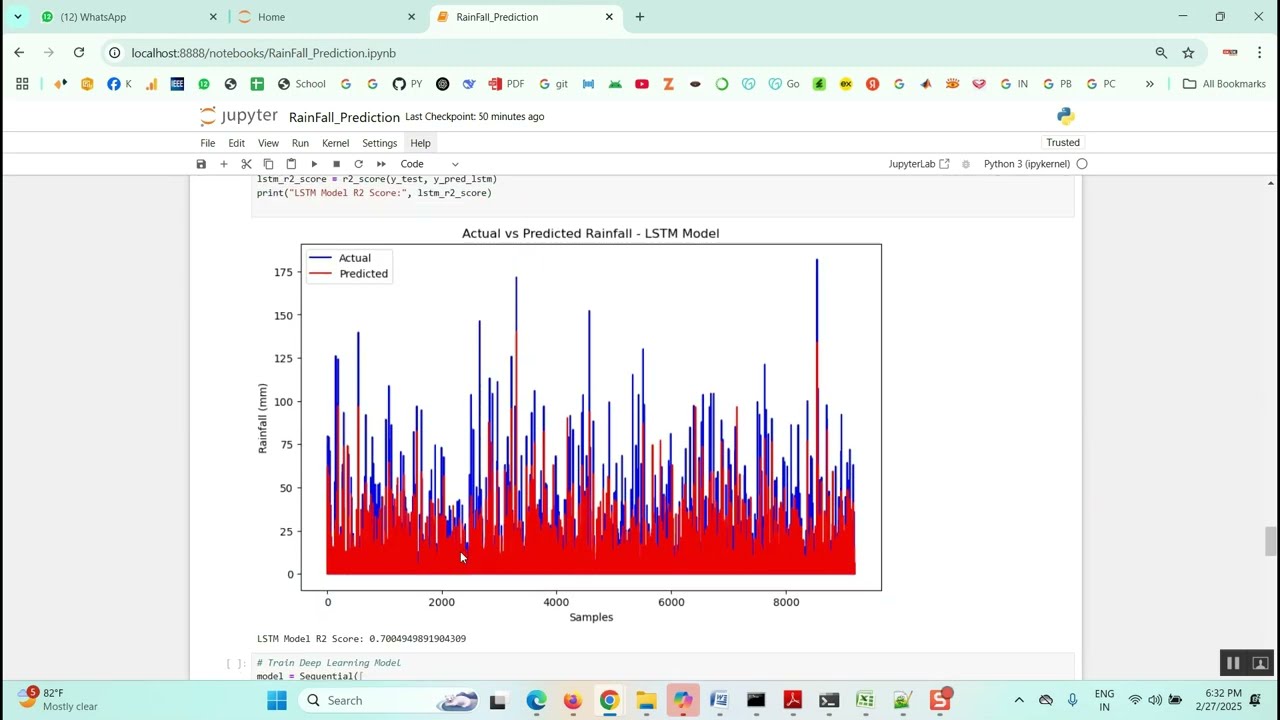The height and width of the screenshot is (720, 1280).
Task: Click the address bar URL
Action: (264, 53)
